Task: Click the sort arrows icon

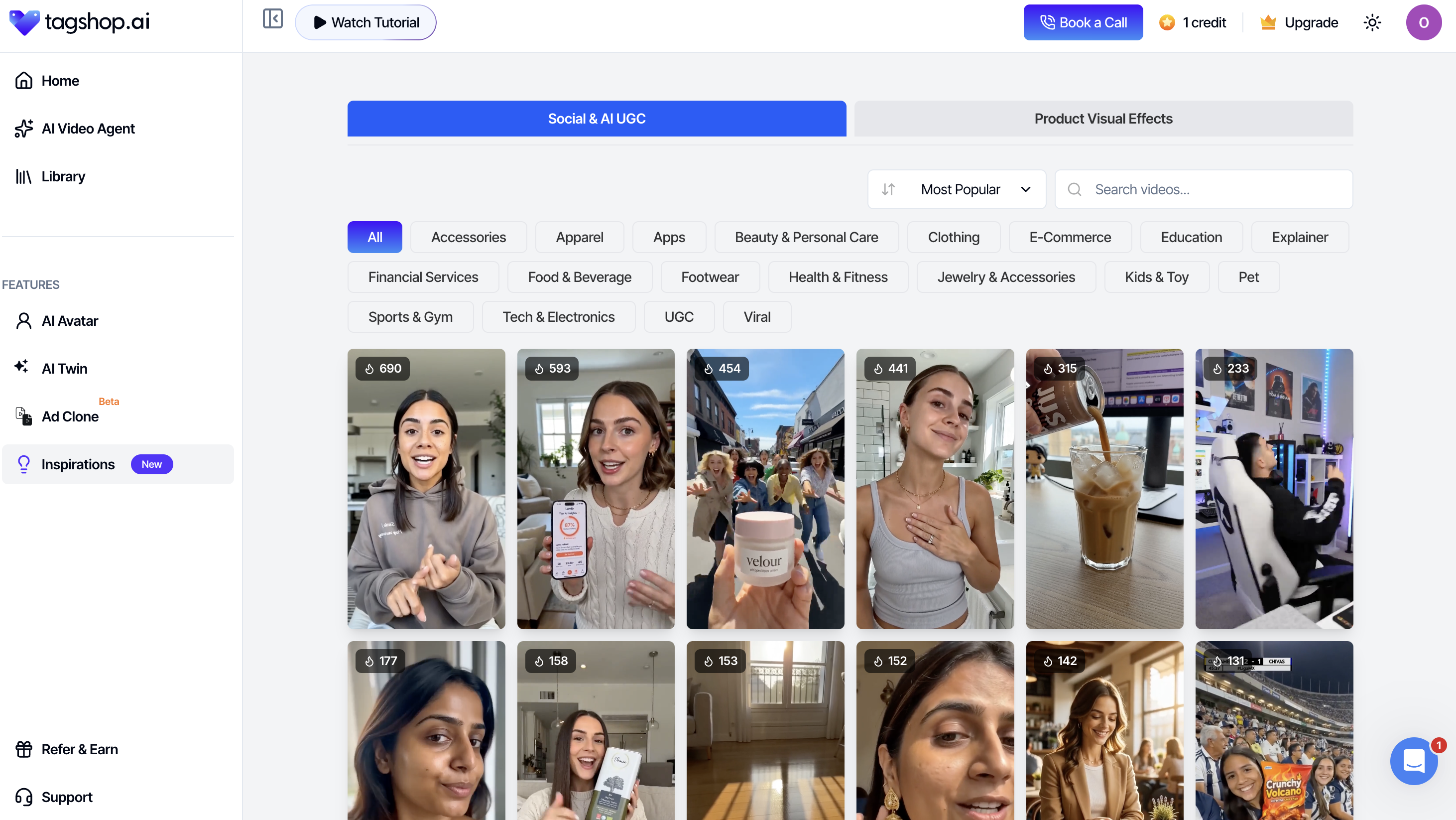Action: [x=888, y=189]
